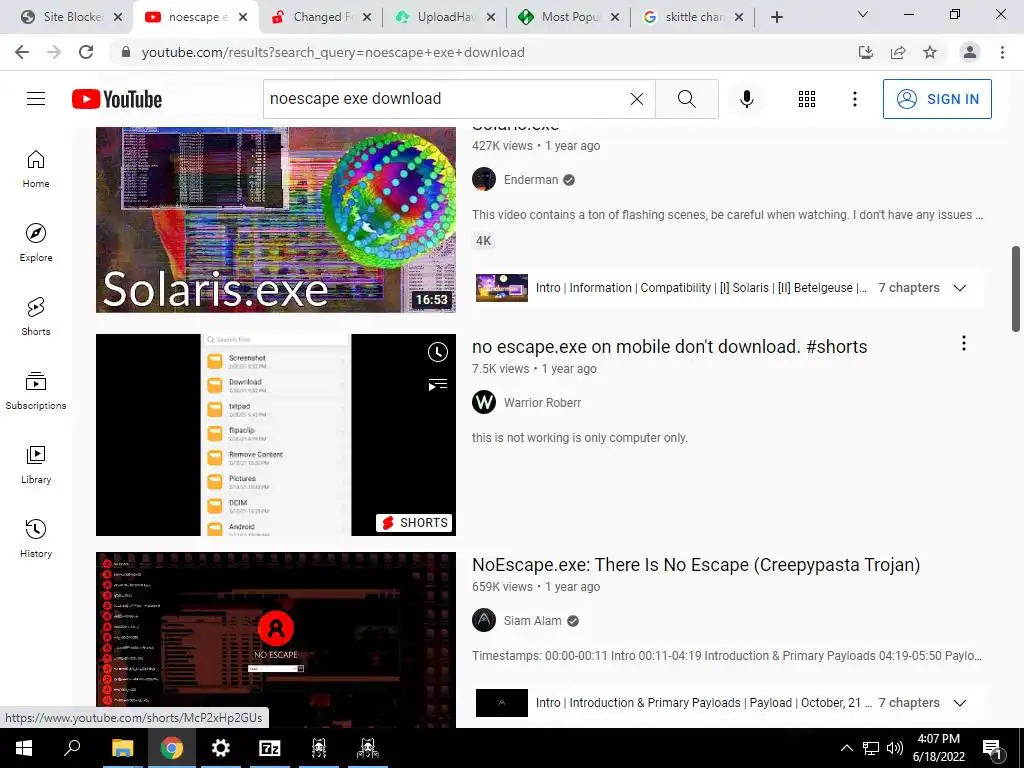The image size is (1024, 768).
Task: Close the noescape YouTube tab
Action: click(x=243, y=17)
